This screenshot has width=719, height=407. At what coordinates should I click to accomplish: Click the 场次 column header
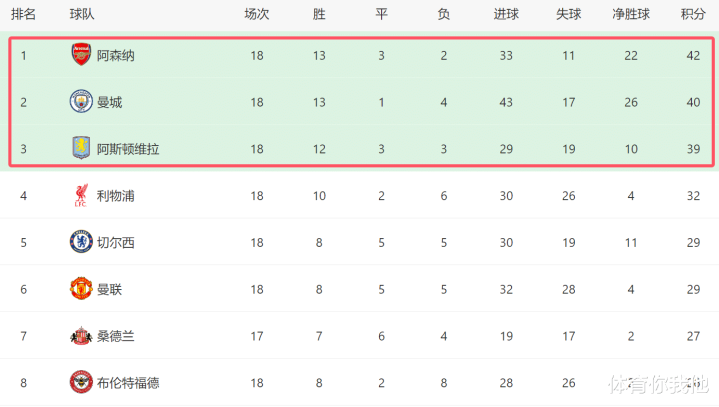click(x=256, y=14)
